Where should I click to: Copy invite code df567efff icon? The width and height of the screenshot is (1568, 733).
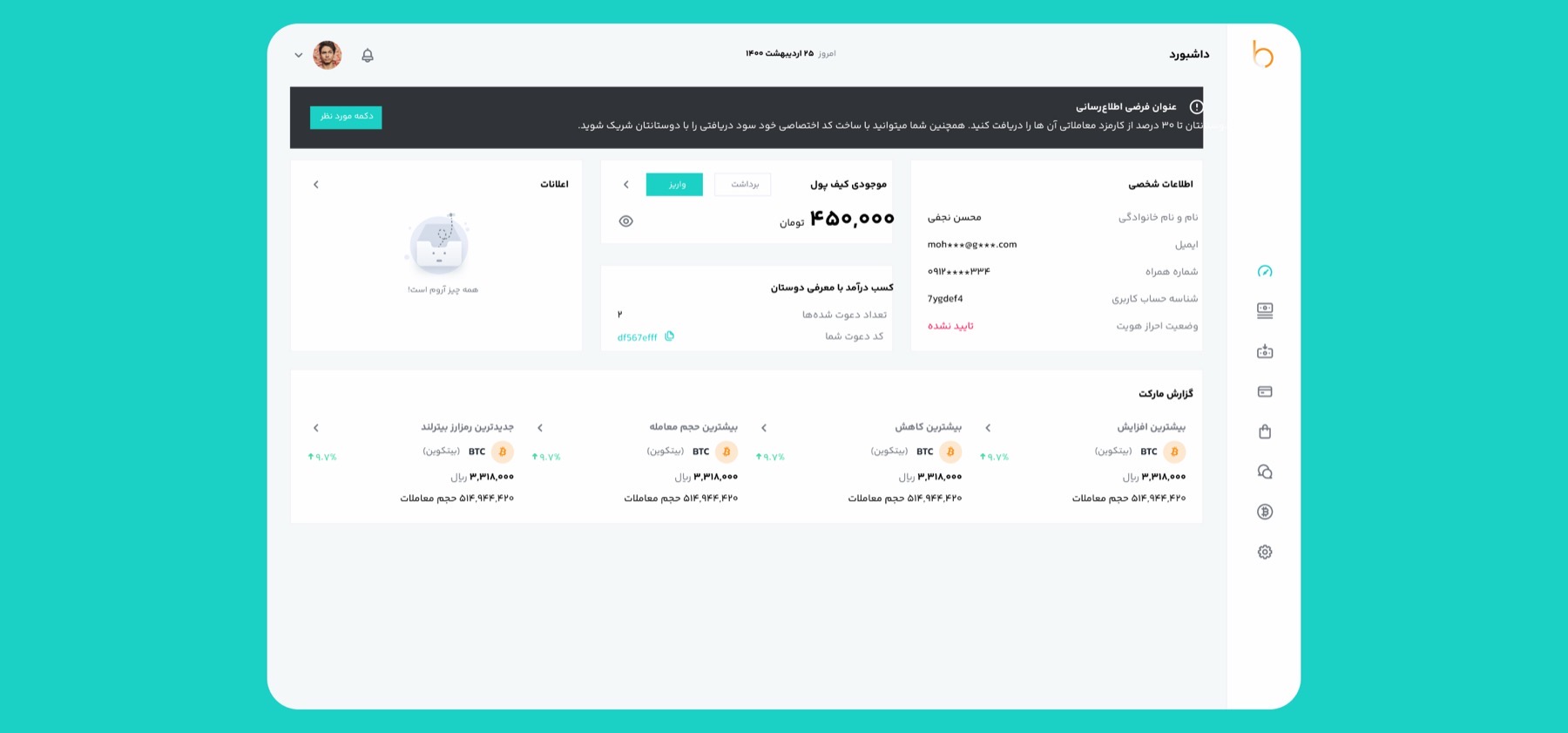[x=669, y=336]
